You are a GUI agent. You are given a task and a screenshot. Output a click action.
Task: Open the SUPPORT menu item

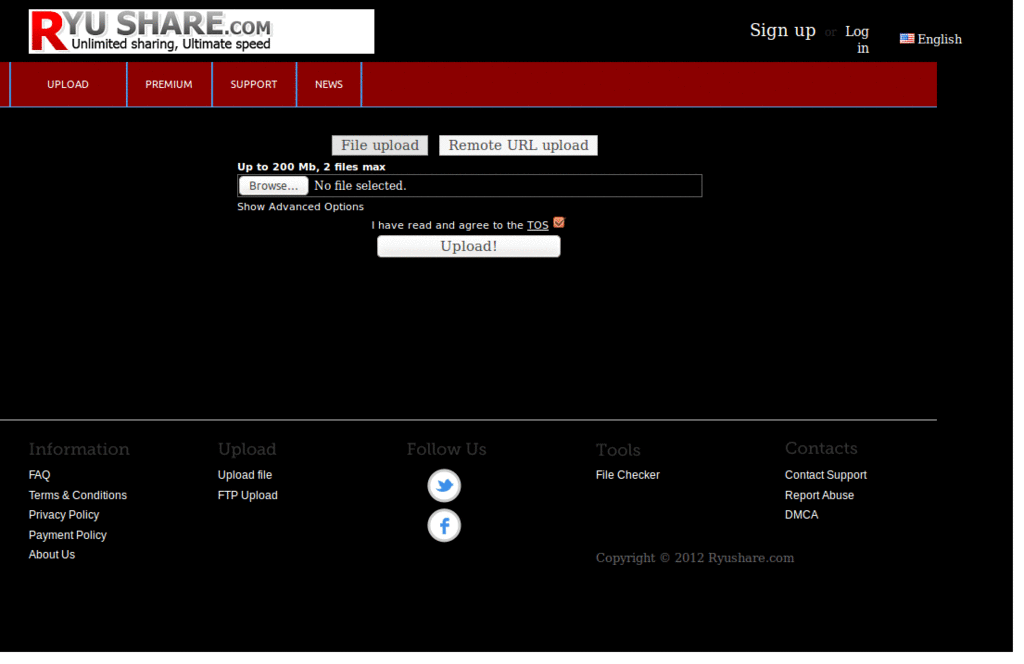(x=254, y=85)
